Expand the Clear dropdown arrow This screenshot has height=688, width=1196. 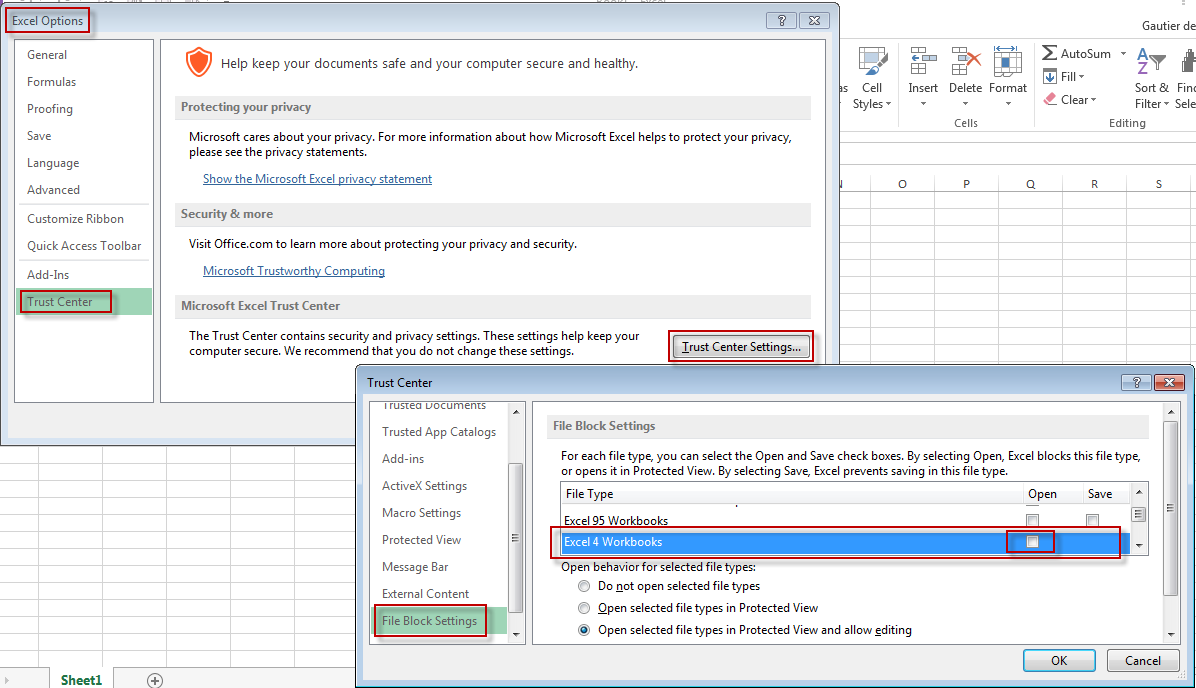[x=1093, y=100]
